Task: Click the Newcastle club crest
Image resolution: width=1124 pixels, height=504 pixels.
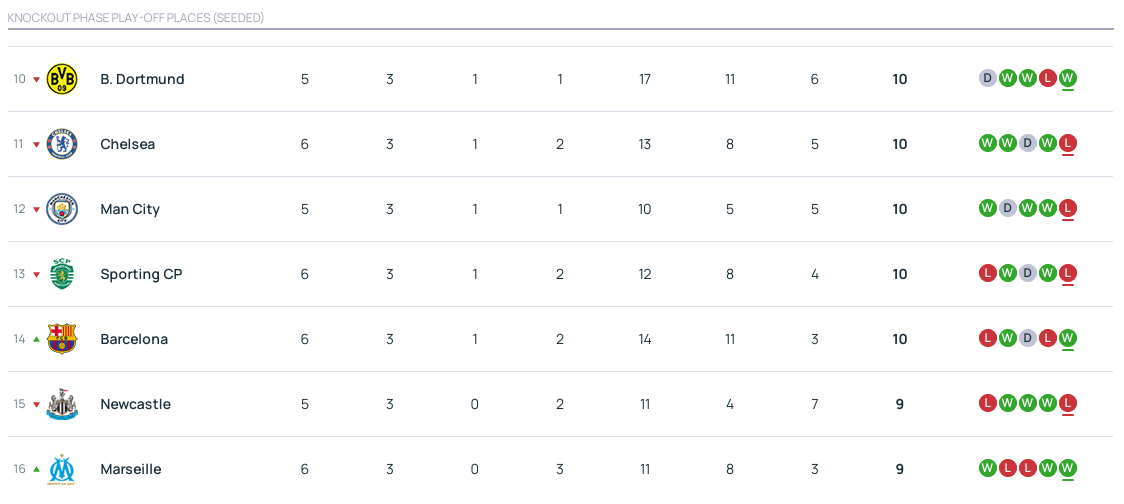Action: pos(62,404)
